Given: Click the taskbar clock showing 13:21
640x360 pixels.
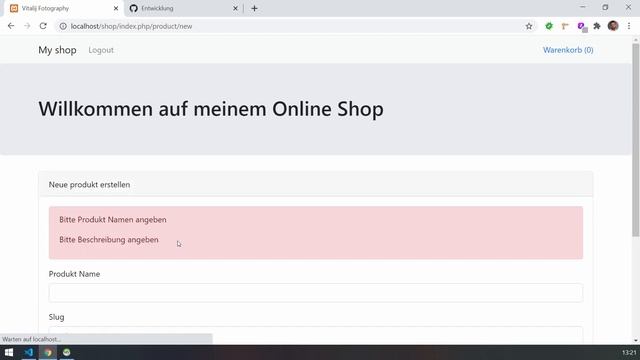Looking at the screenshot, I should [629, 352].
